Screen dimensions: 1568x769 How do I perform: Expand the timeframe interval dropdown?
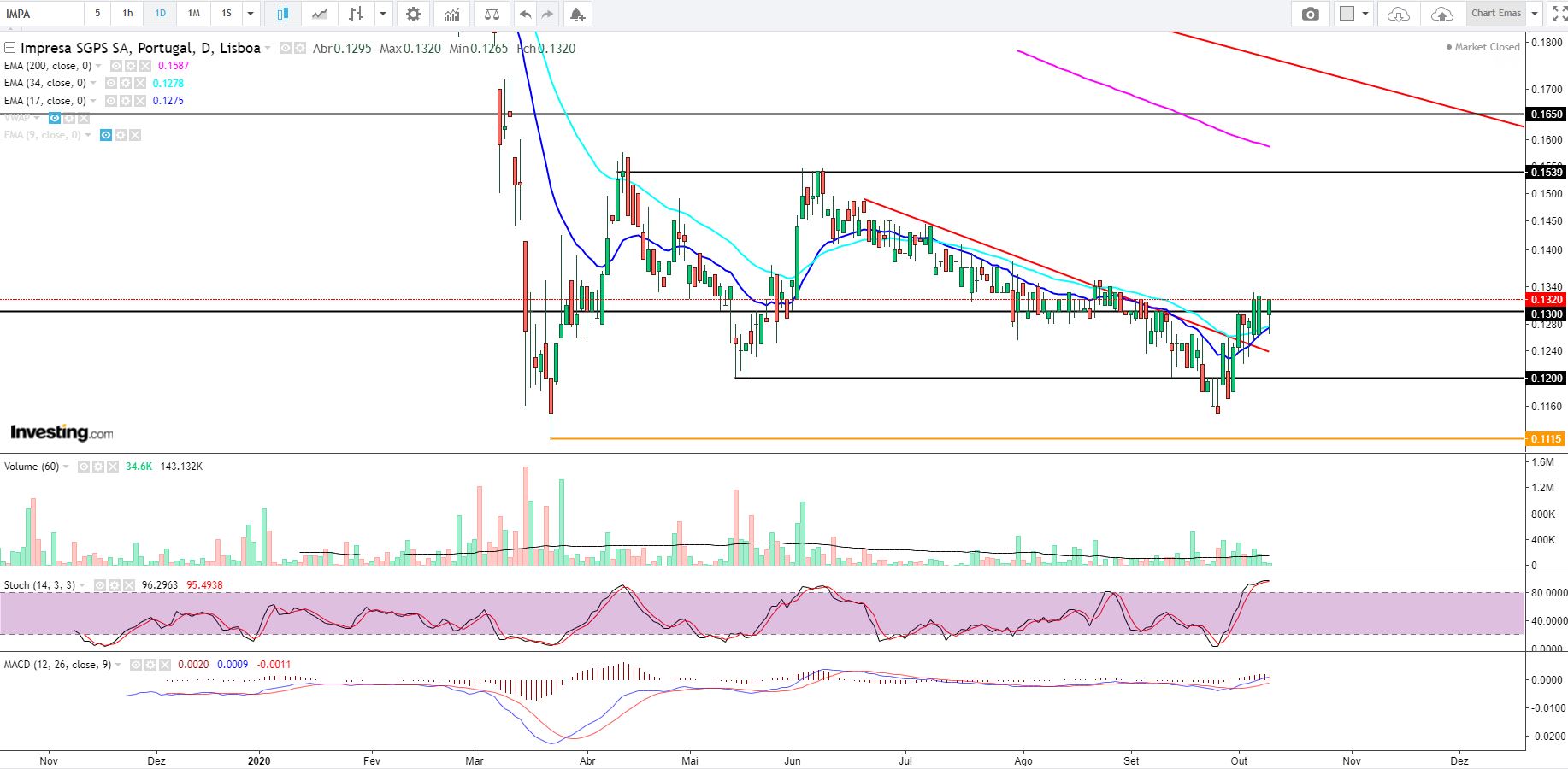(x=251, y=14)
